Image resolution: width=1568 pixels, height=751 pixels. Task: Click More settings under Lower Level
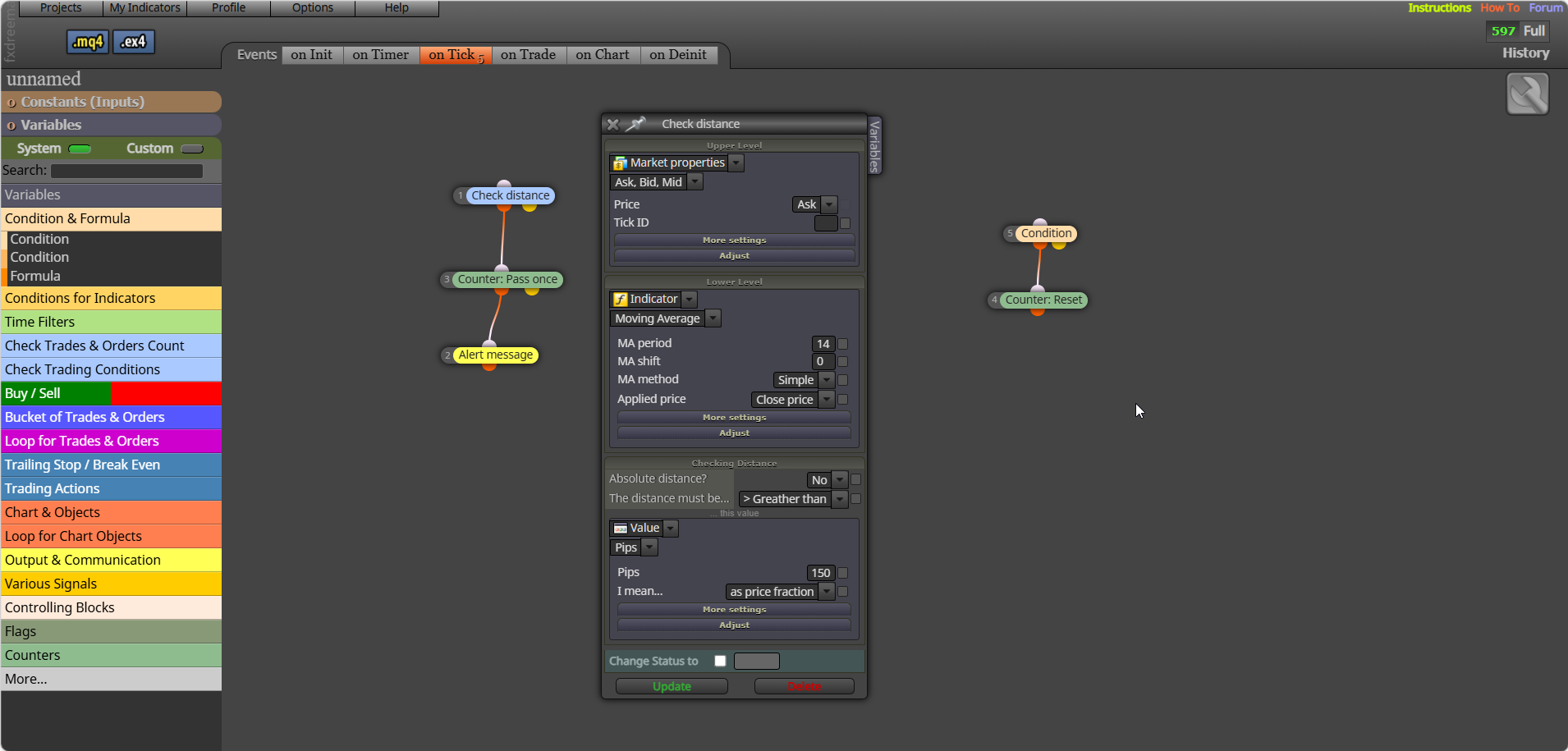[x=735, y=418]
